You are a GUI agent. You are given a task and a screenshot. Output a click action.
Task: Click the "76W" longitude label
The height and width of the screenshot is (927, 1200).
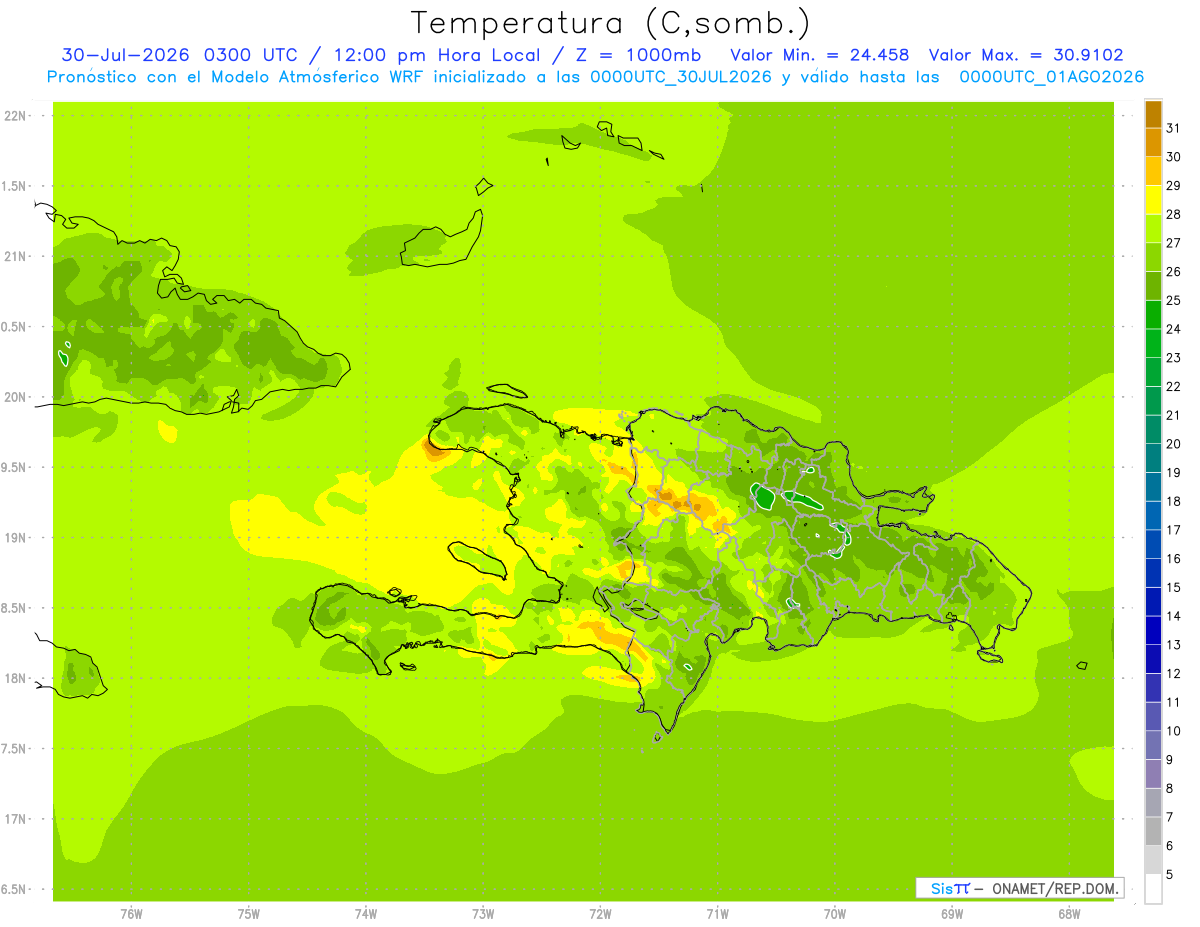[x=131, y=914]
